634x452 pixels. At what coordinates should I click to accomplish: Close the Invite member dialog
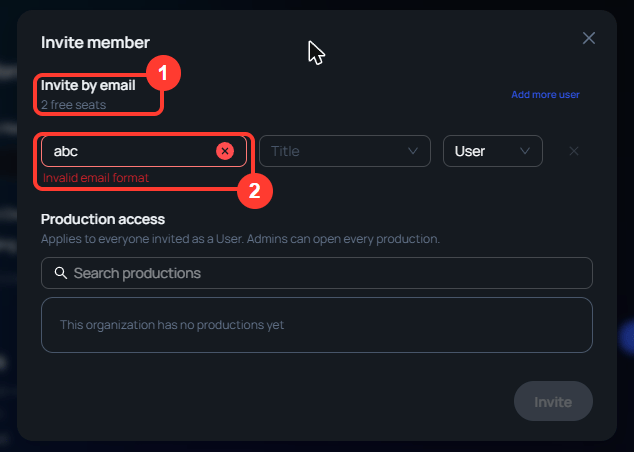click(x=589, y=38)
